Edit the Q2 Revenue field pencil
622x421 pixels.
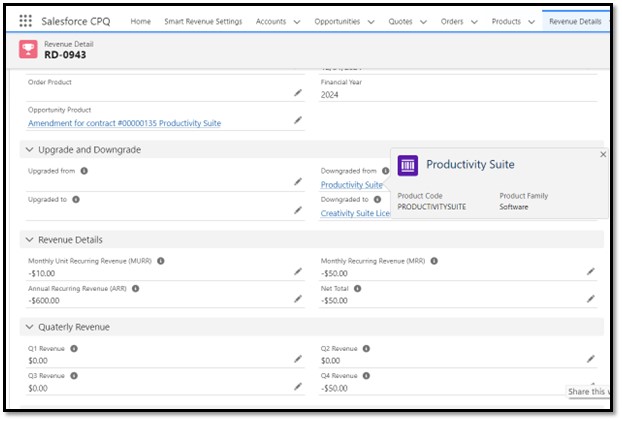[x=590, y=359]
